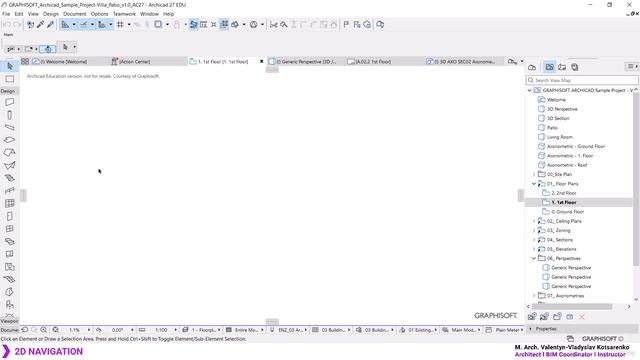This screenshot has width=640, height=360.
Task: Select the Marquee tool in the toolbox
Action: [10, 79]
